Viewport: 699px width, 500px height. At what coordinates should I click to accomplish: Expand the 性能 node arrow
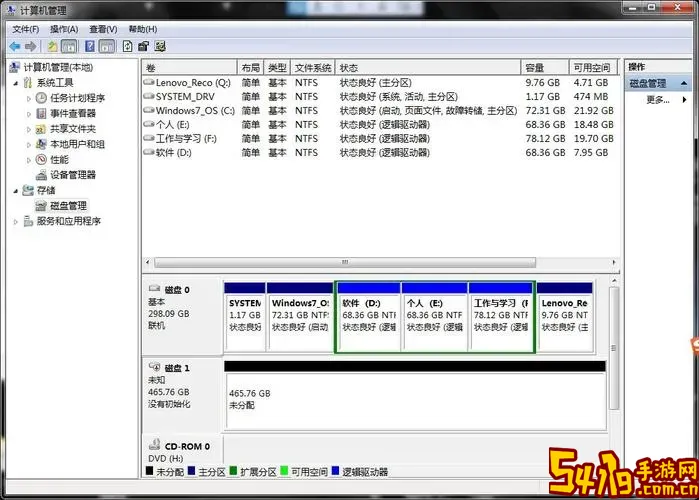29,160
